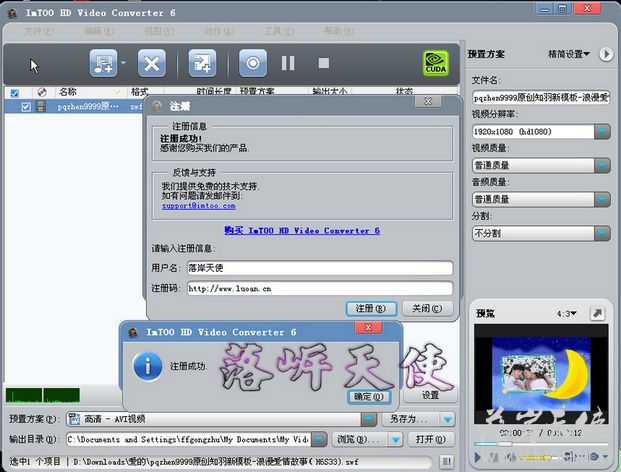Screen dimensions: 621x472
Task: Click into the 输出目录 path field
Action: 189,440
